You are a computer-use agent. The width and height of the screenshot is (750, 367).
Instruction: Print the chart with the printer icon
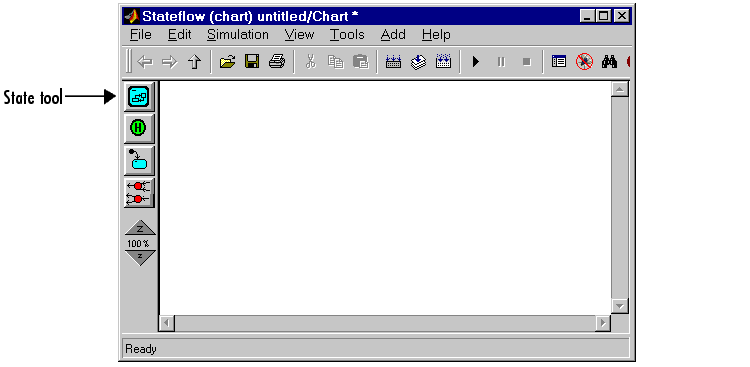tap(277, 62)
